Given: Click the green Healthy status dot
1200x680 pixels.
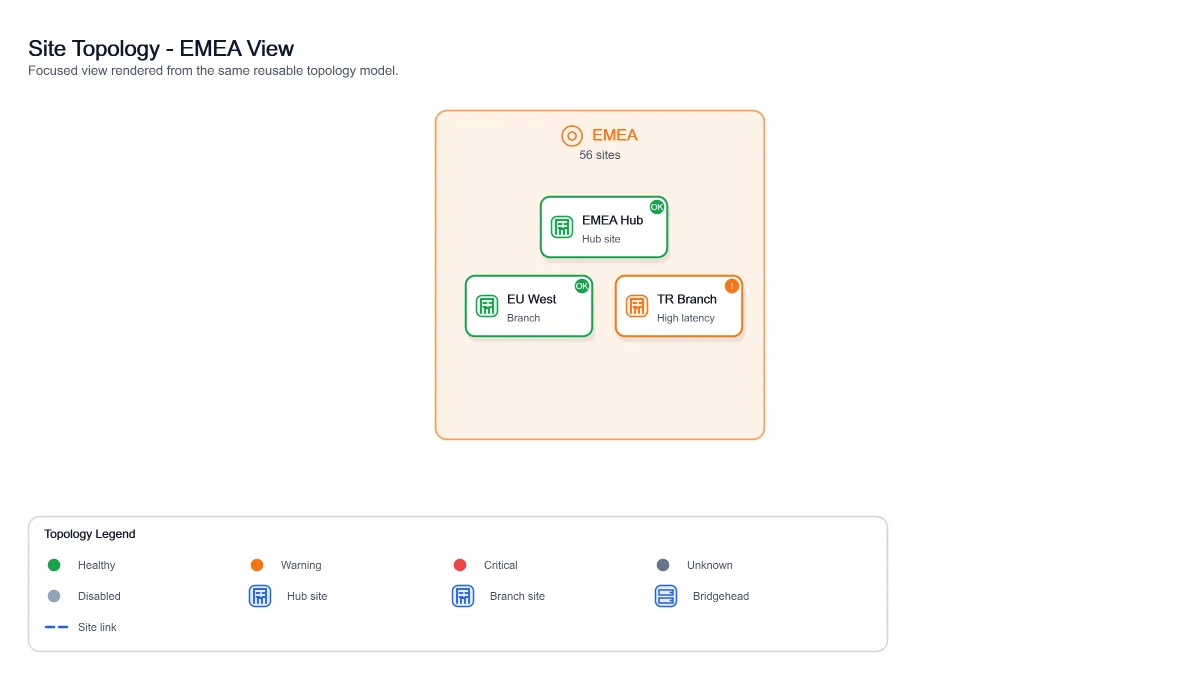Looking at the screenshot, I should coord(54,565).
